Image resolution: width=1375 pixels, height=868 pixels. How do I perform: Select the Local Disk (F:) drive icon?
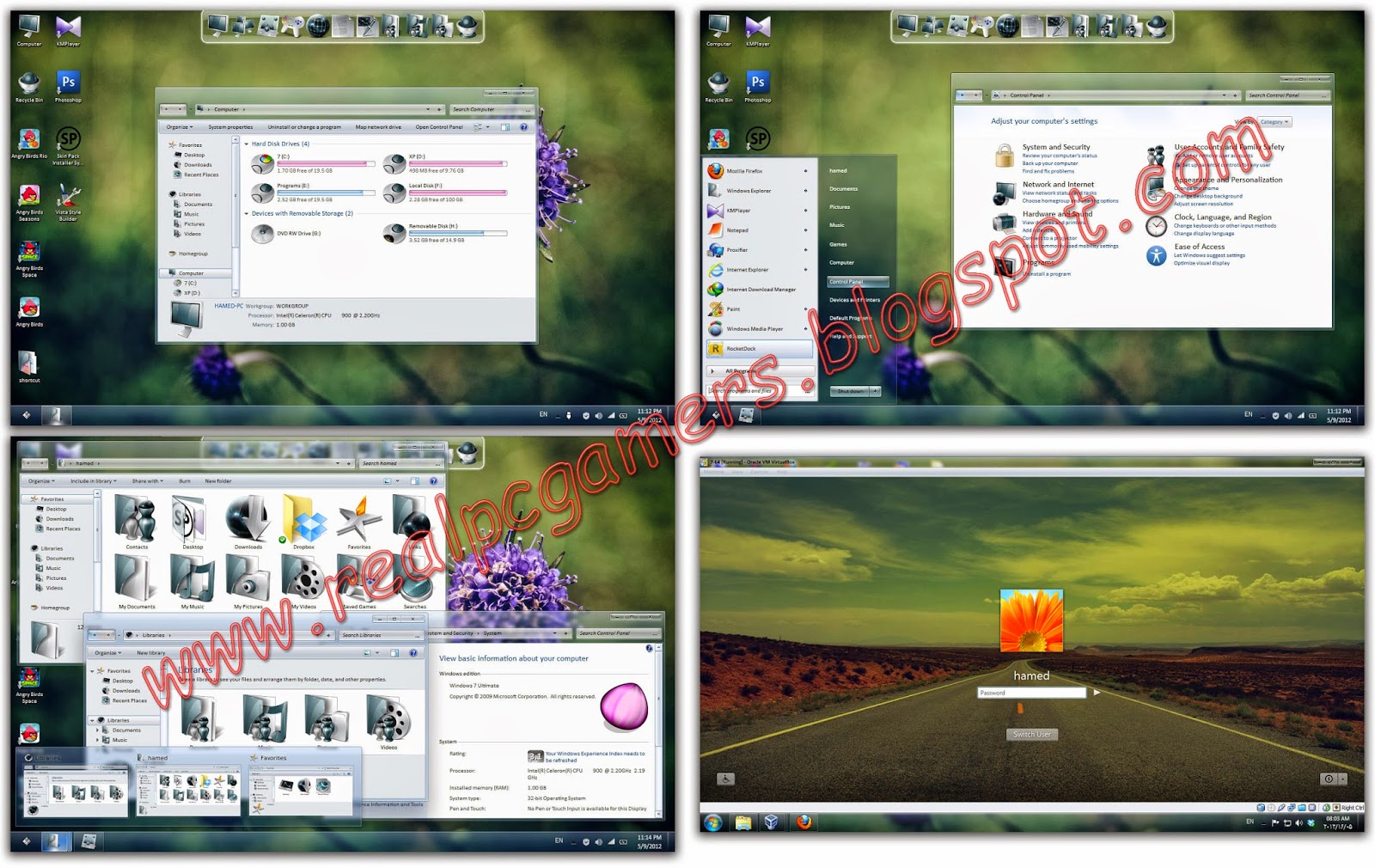394,193
